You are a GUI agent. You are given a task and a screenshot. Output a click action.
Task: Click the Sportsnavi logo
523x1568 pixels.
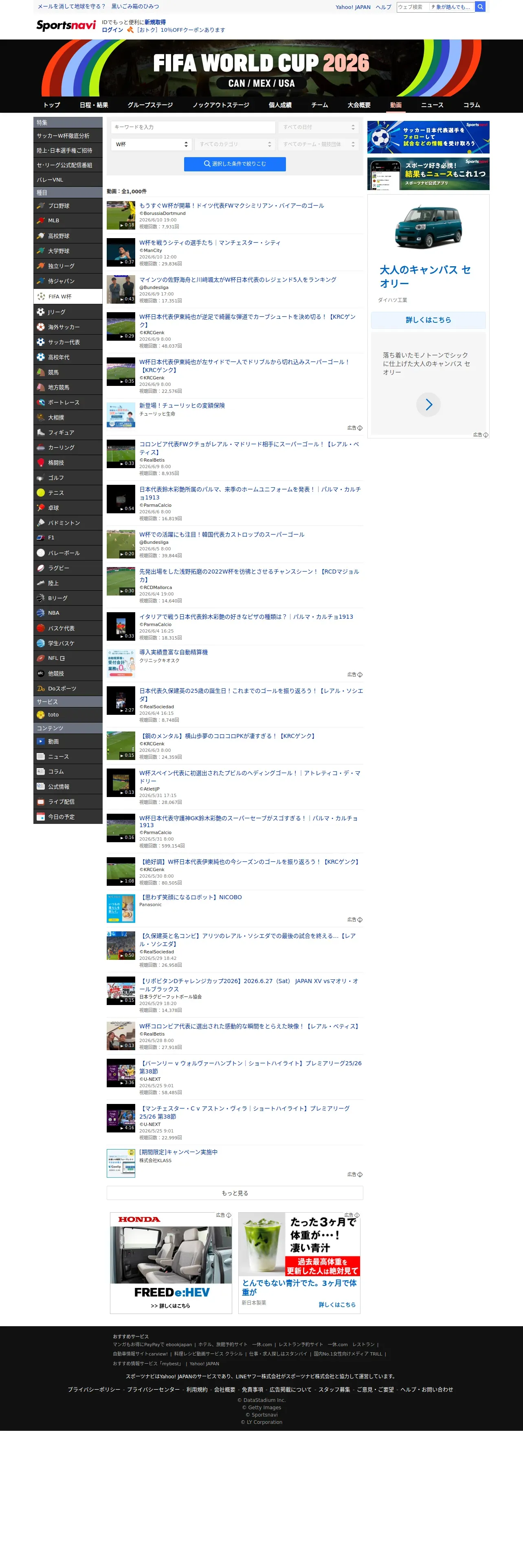click(x=66, y=25)
